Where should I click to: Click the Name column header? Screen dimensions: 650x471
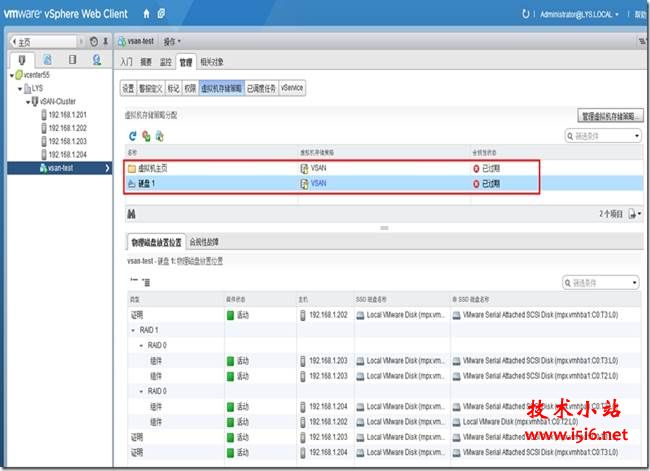(211, 153)
